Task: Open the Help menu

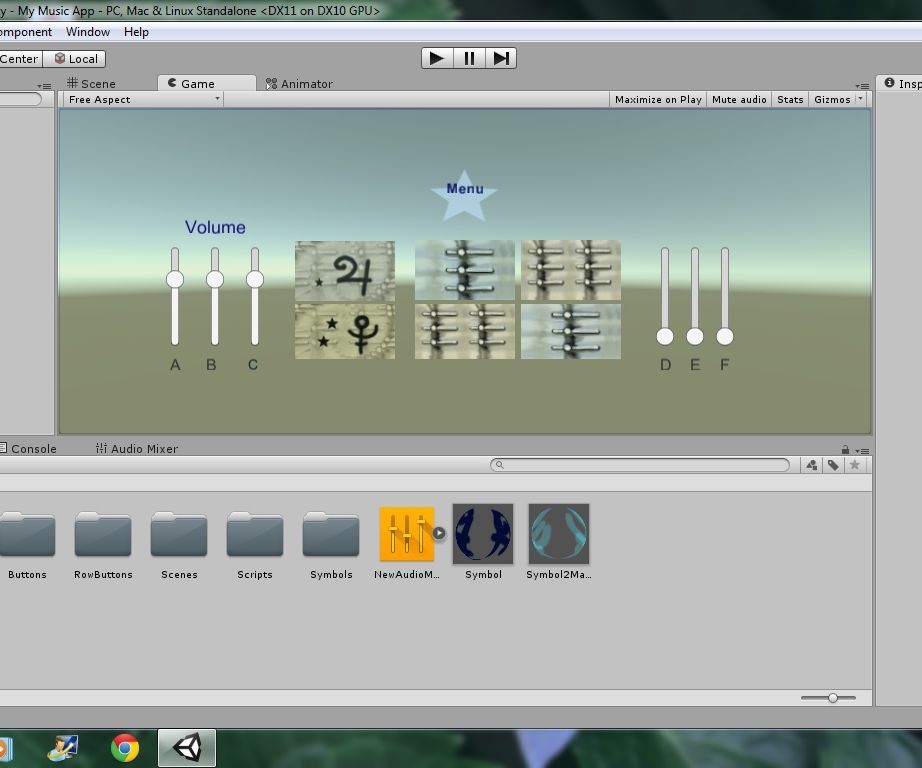Action: [136, 32]
